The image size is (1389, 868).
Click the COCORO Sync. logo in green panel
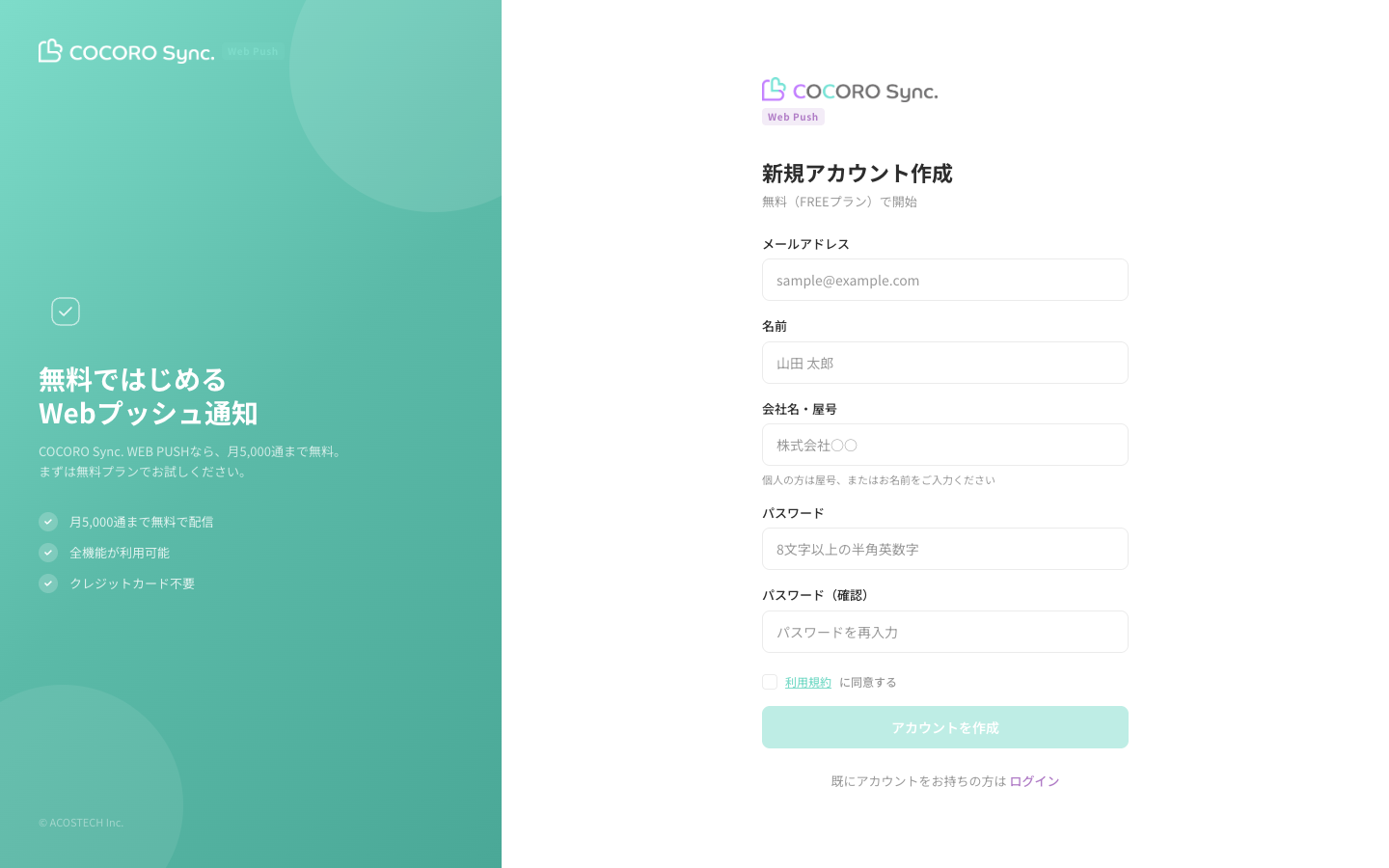coord(126,51)
